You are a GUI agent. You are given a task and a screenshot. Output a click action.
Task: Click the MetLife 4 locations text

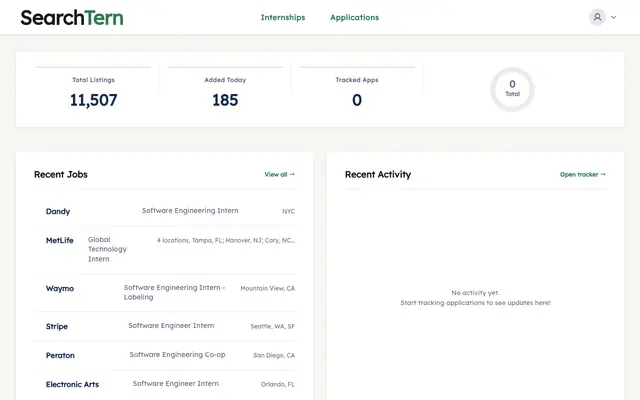click(226, 240)
